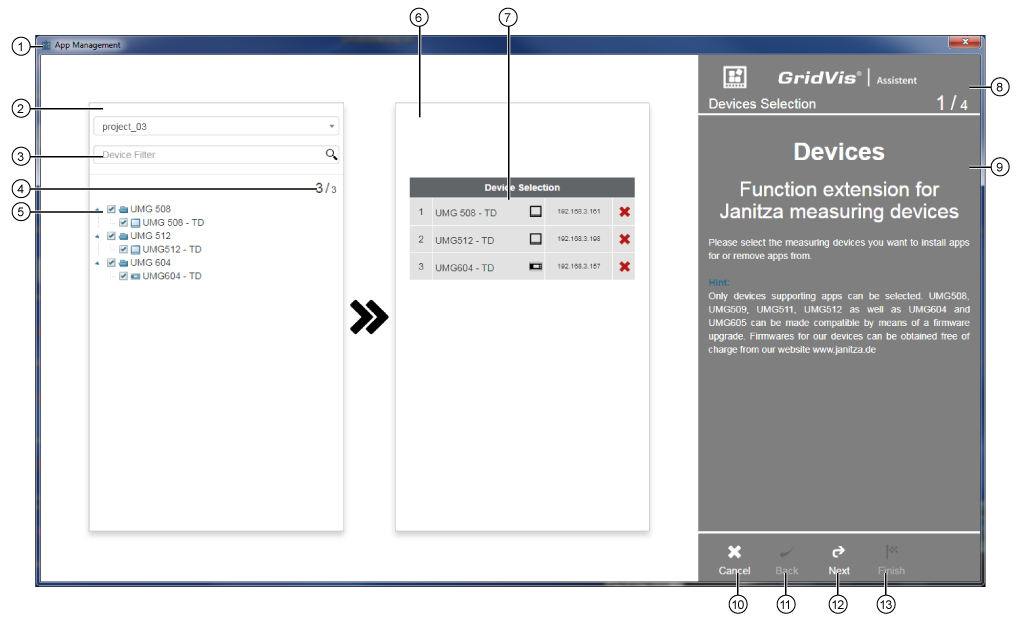The image size is (1024, 625).
Task: Click the device icon in the UMG604 - TD row
Action: [536, 265]
